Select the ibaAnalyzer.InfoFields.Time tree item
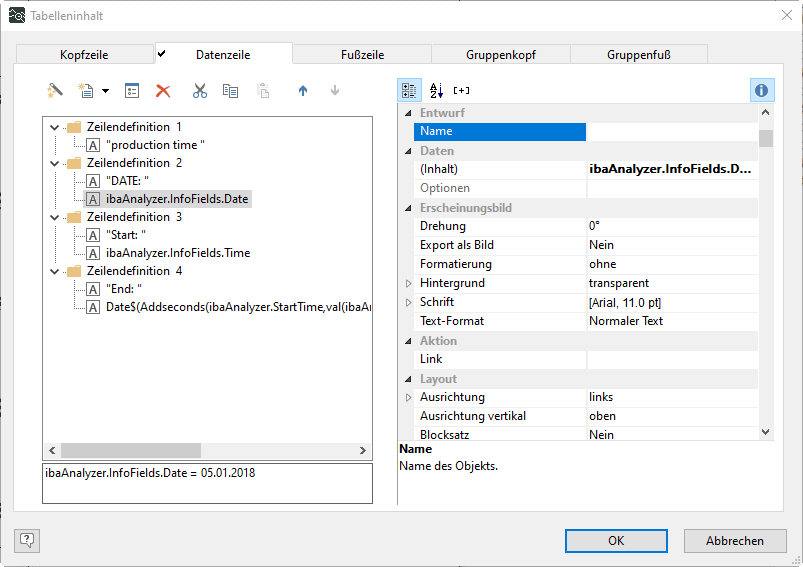The width and height of the screenshot is (803, 567). click(177, 253)
